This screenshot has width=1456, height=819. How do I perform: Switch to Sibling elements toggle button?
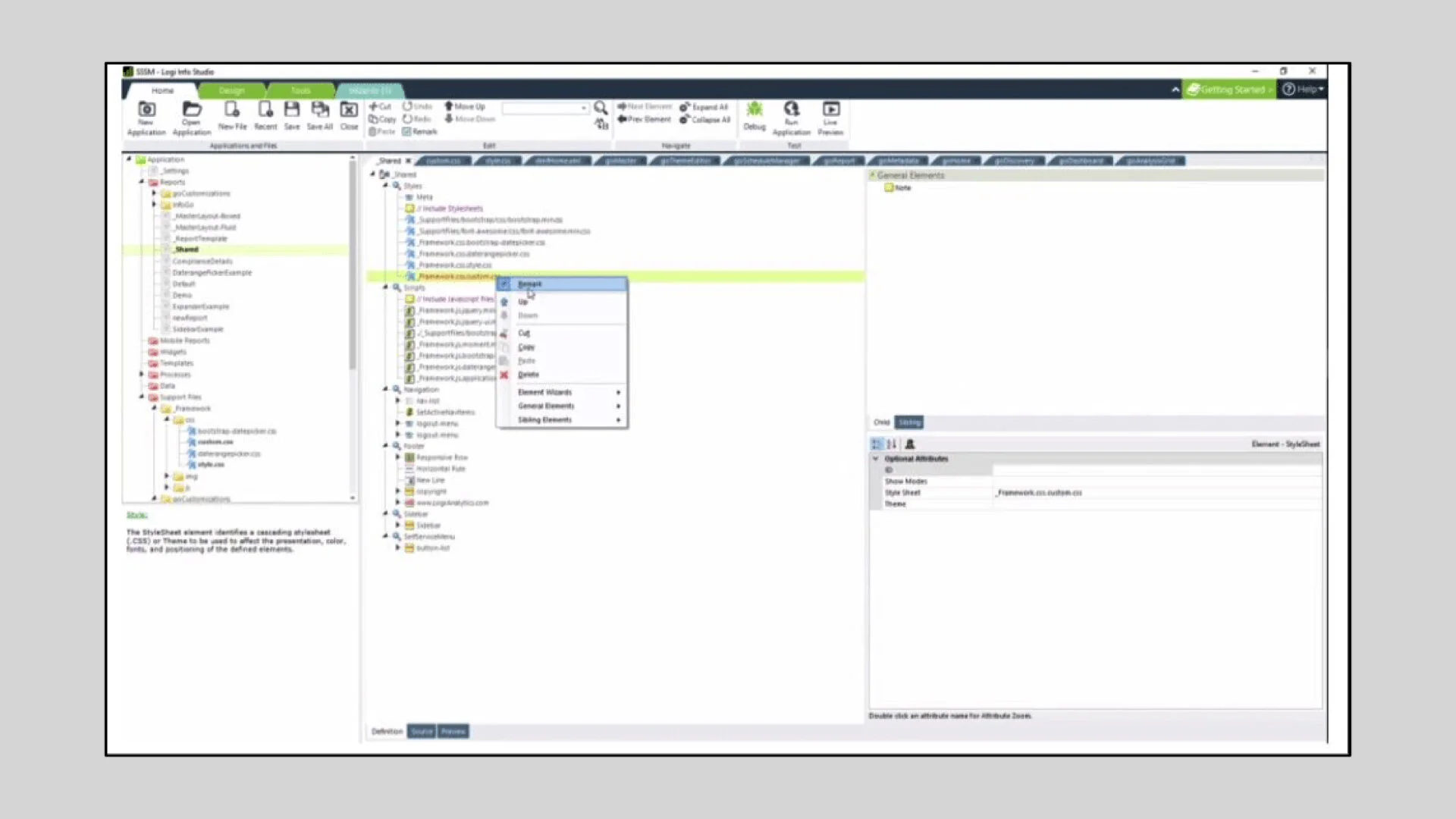coord(909,422)
